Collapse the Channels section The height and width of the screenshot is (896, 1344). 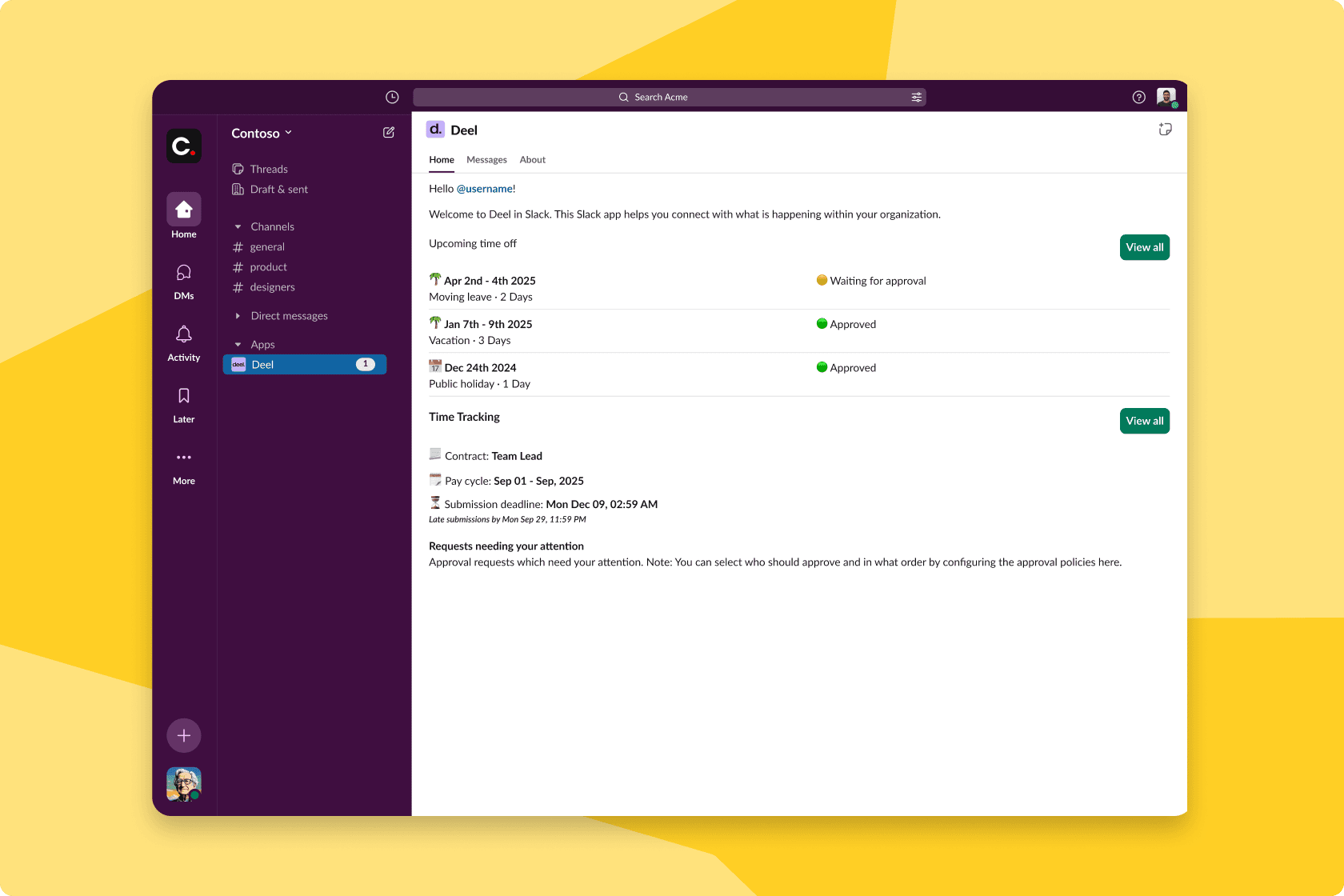237,226
